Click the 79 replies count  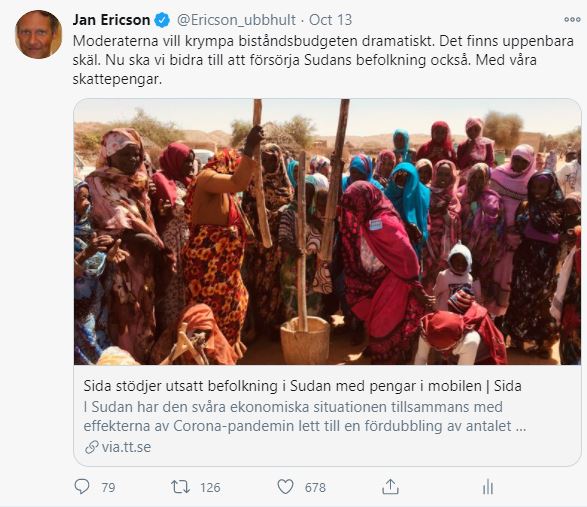pos(108,488)
